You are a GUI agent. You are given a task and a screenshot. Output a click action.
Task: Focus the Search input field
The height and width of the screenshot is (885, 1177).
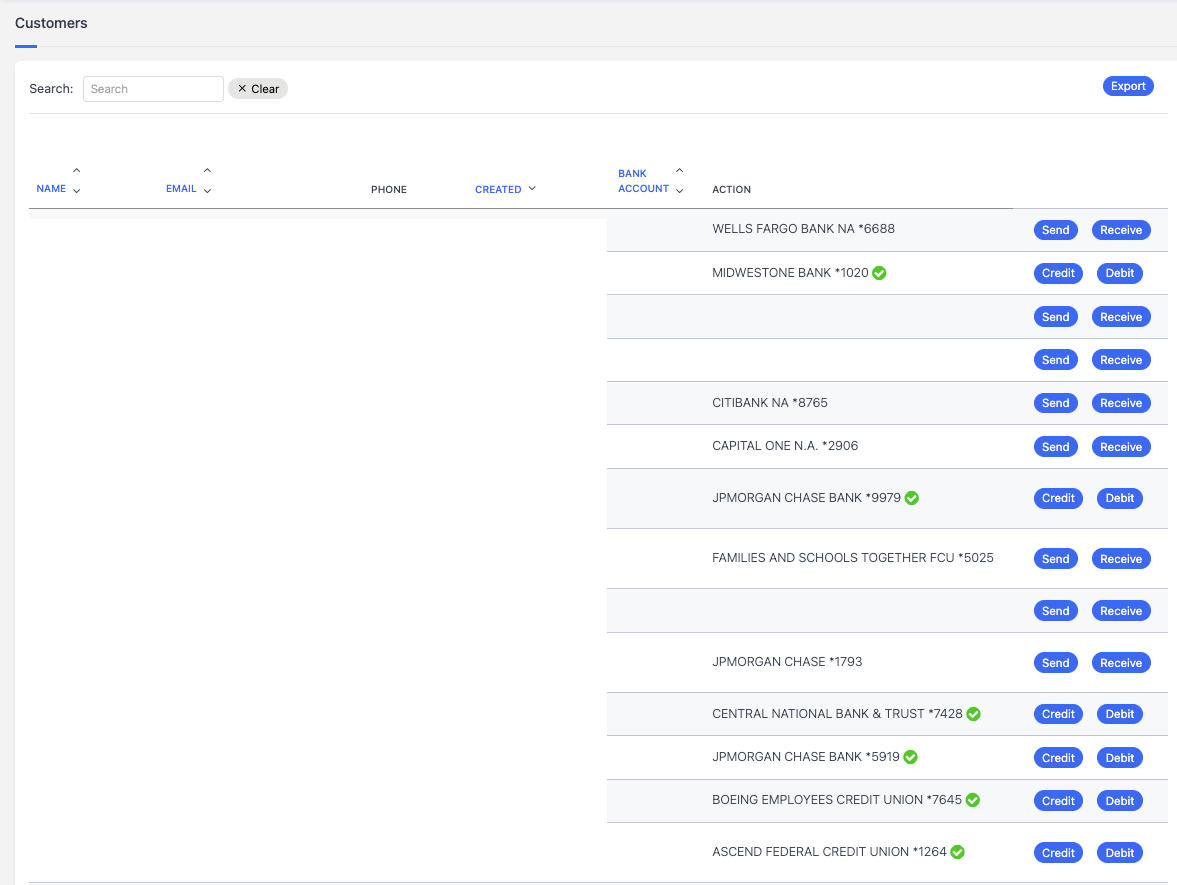153,89
